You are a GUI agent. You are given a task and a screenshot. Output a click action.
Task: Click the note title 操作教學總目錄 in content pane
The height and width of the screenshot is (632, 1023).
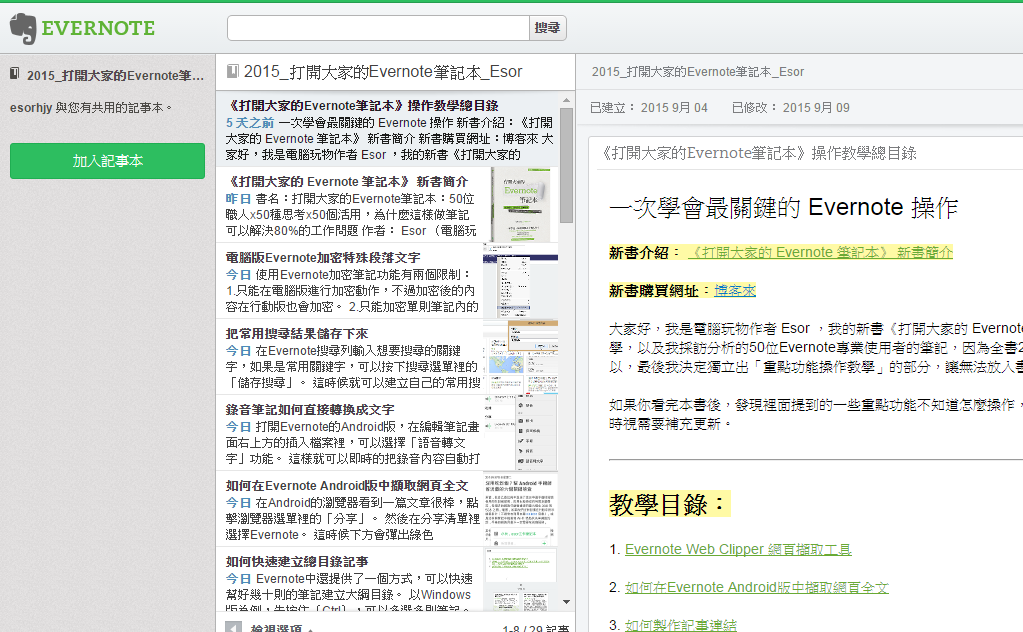click(757, 153)
